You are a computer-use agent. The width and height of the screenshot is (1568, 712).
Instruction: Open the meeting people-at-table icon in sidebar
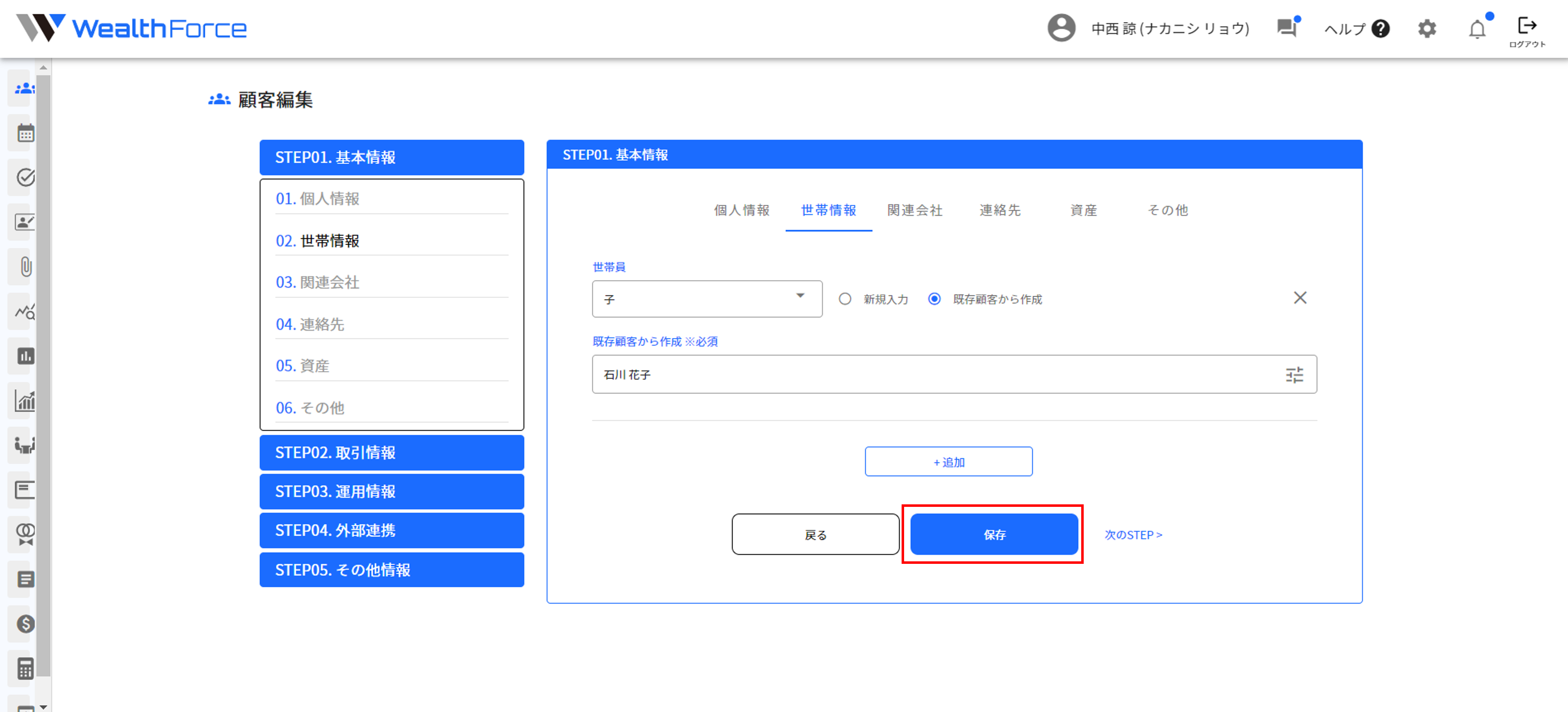tap(25, 446)
